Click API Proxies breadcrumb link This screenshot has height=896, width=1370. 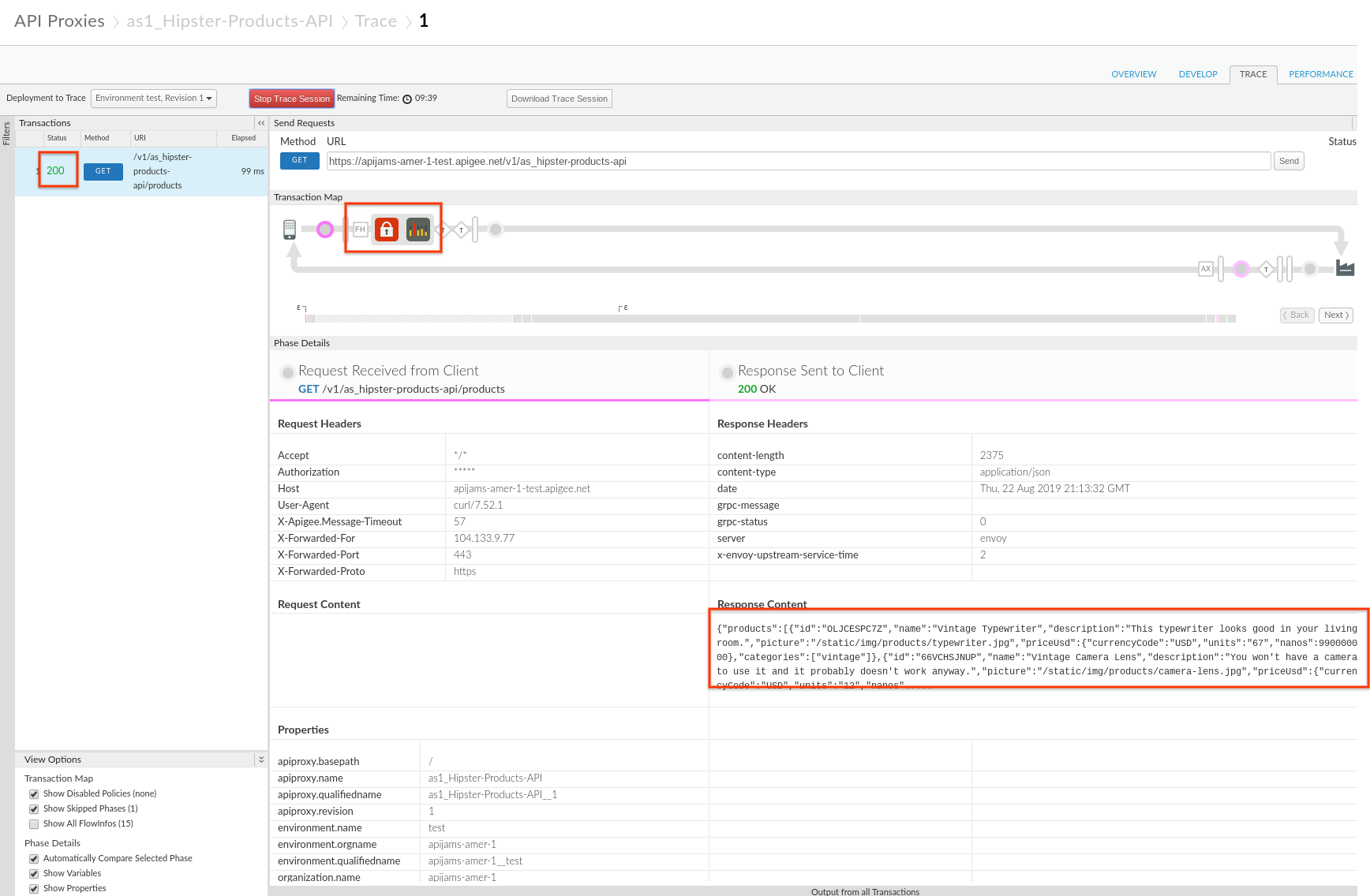[x=59, y=21]
